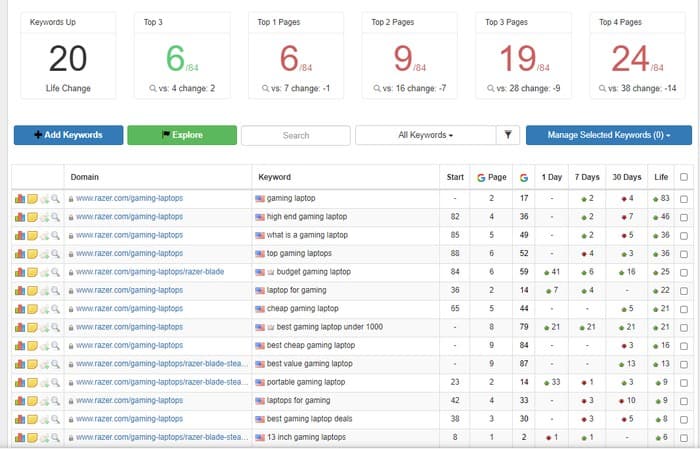Check the box for the 'gaming laptop' row
Screen dimensions: 700x449
[683, 199]
